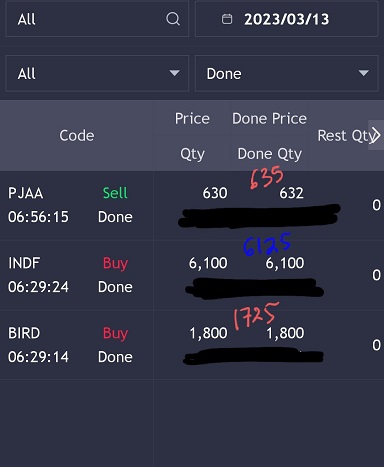The height and width of the screenshot is (467, 384).
Task: Click the red Buy label for INDF
Action: 115,263
